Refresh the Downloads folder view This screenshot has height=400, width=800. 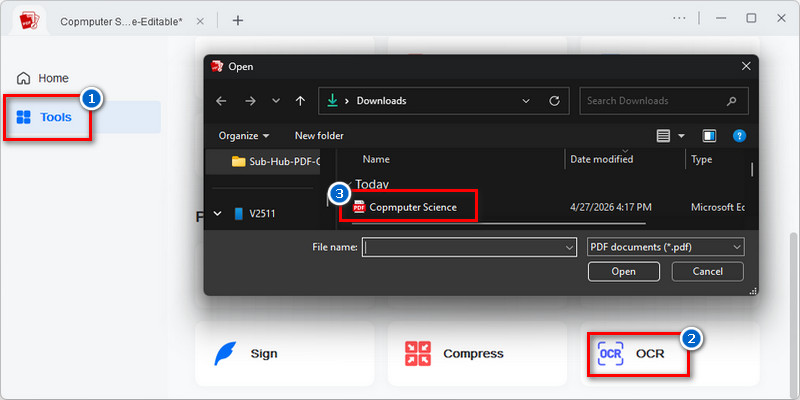555,101
